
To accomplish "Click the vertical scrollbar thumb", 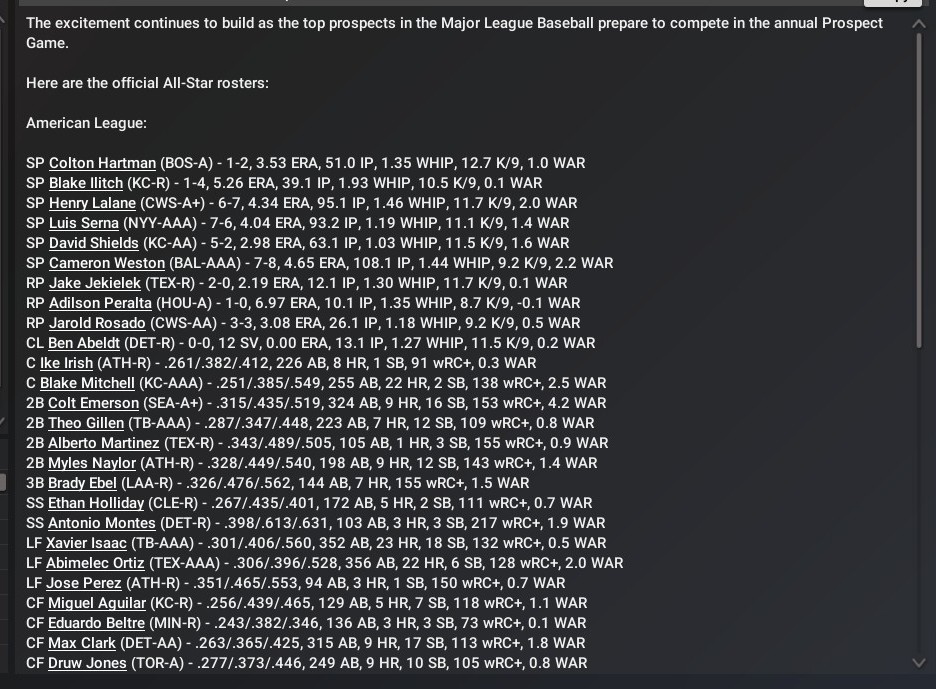I will click(x=919, y=190).
